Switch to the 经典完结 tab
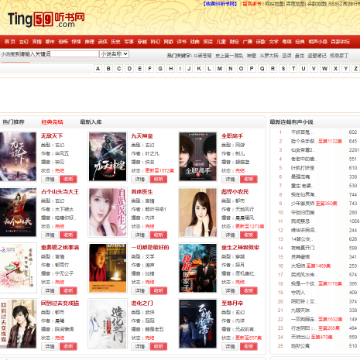 [x=52, y=122]
